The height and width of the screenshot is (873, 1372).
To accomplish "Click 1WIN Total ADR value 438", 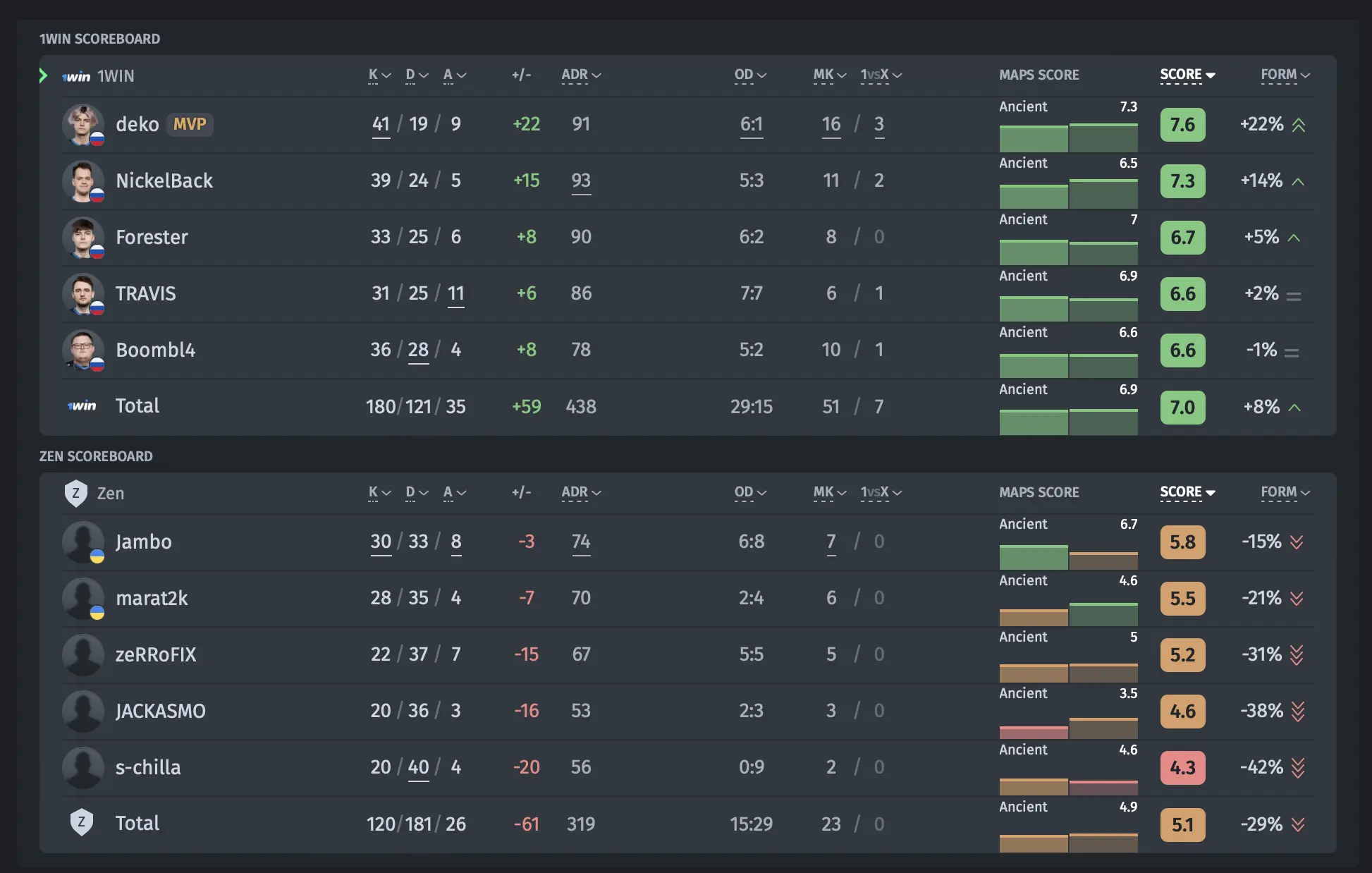I will tap(581, 407).
